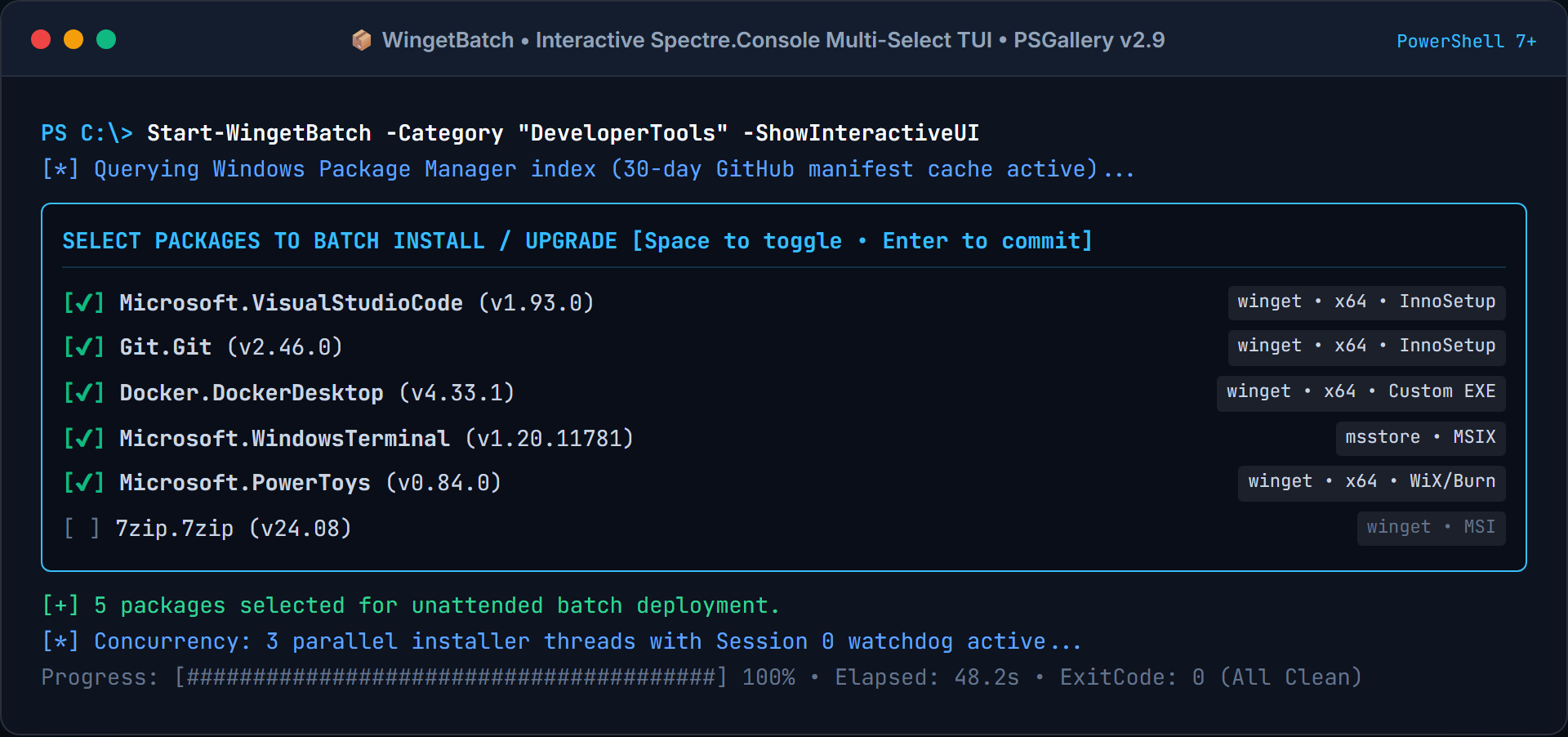Viewport: 1568px width, 737px height.
Task: Click the Concurrency: 3 parallel installer threads line
Action: point(562,641)
